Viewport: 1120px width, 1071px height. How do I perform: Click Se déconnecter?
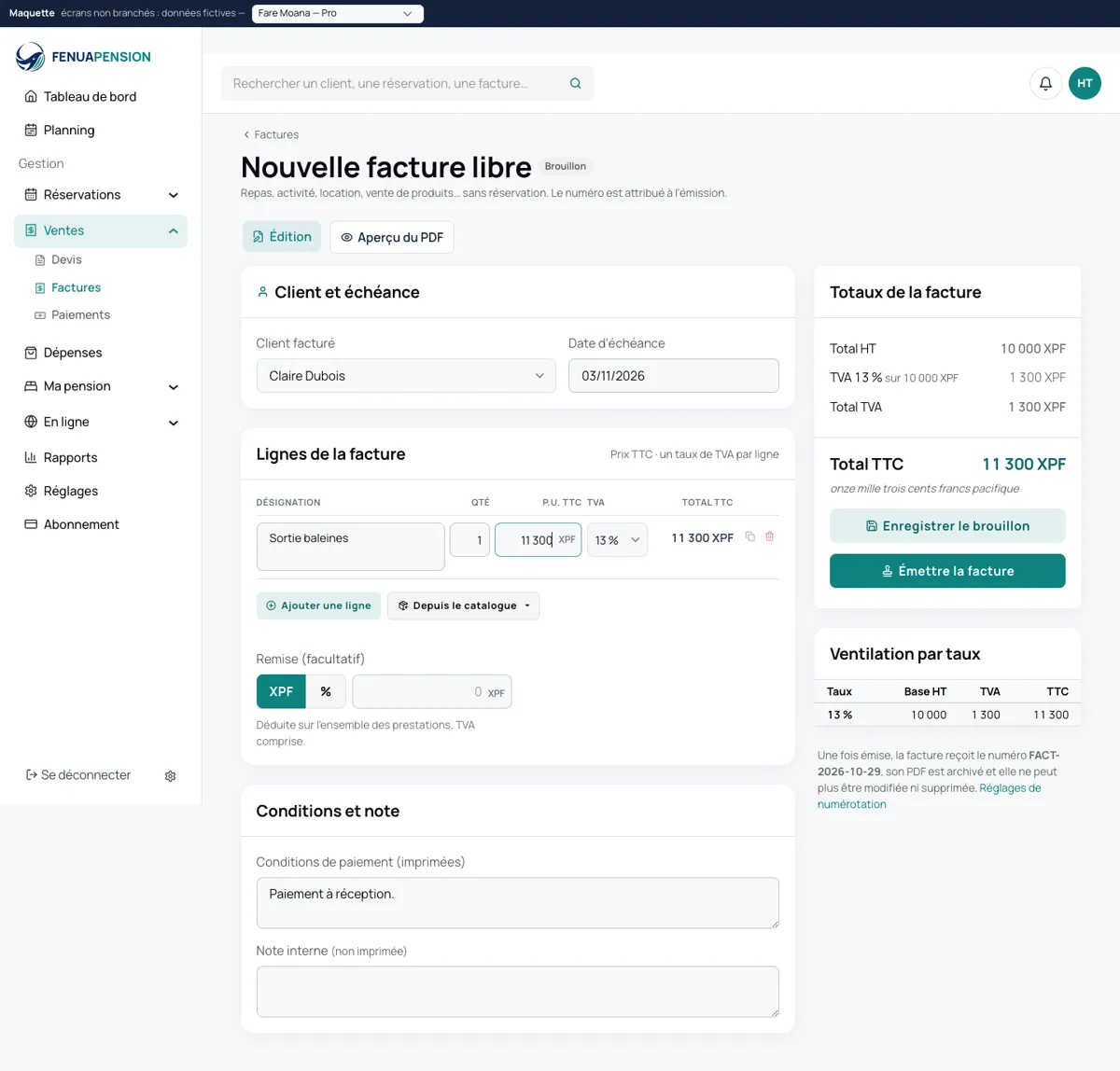point(78,775)
